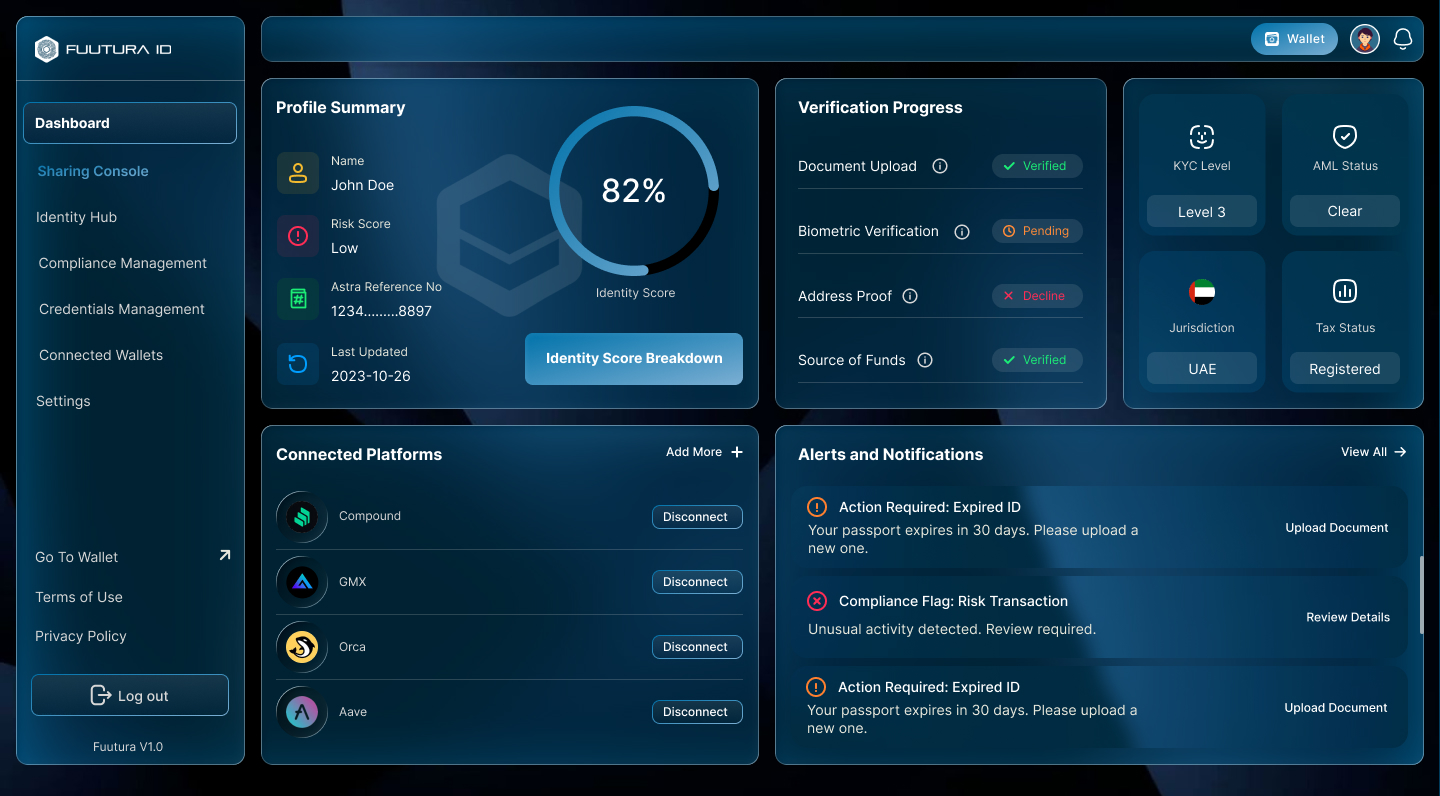
Task: Click the Source of Funds Verified badge
Action: (1037, 360)
